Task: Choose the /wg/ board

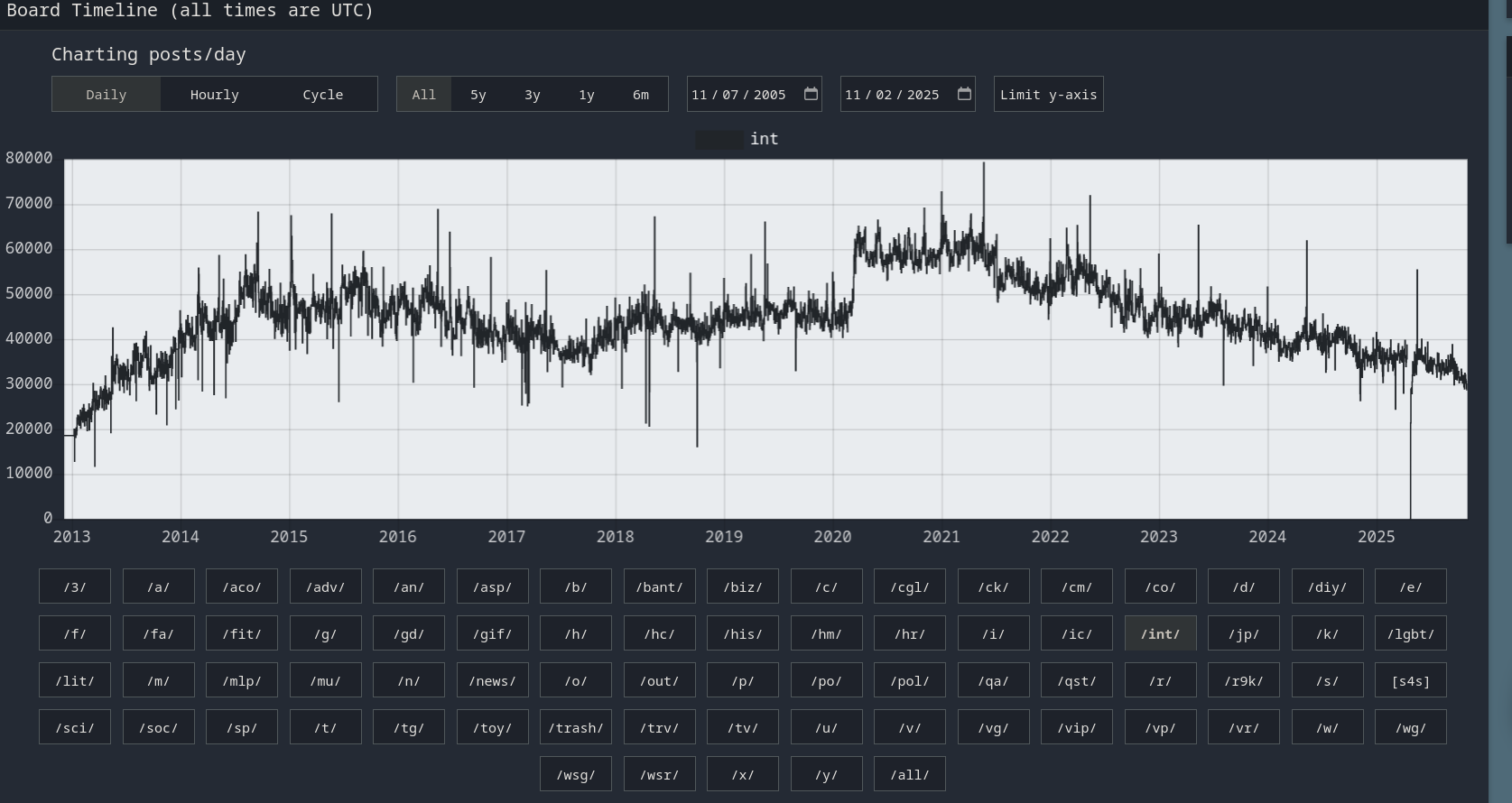Action: [x=1411, y=727]
